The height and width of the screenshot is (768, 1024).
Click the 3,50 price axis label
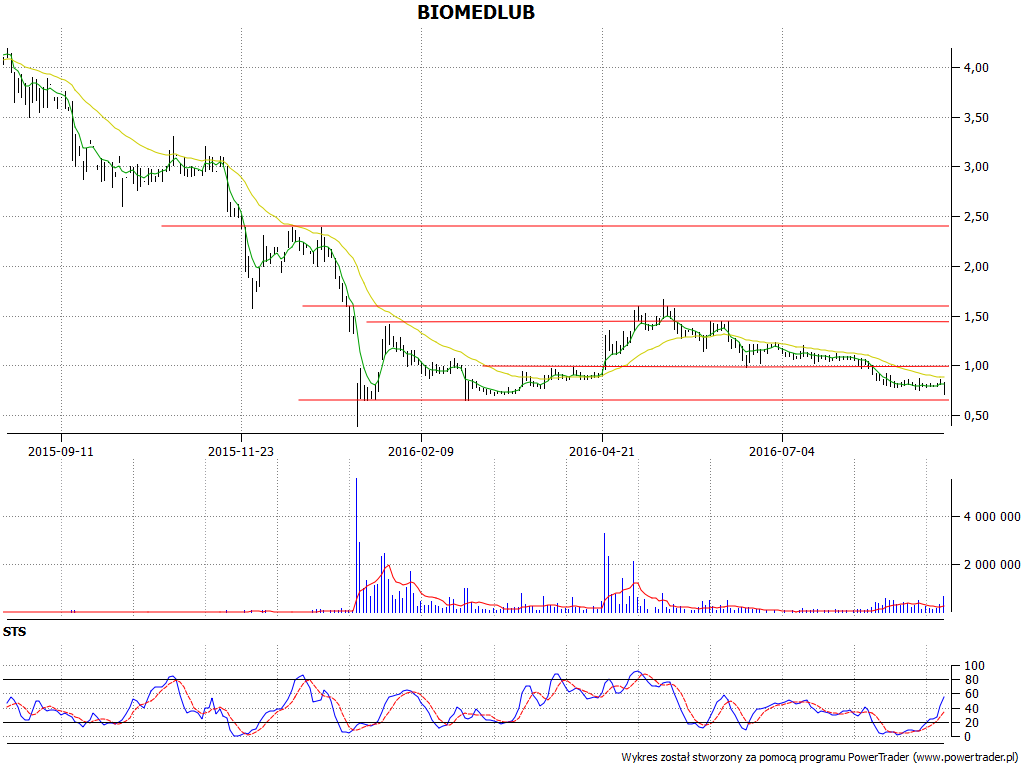pyautogui.click(x=975, y=118)
